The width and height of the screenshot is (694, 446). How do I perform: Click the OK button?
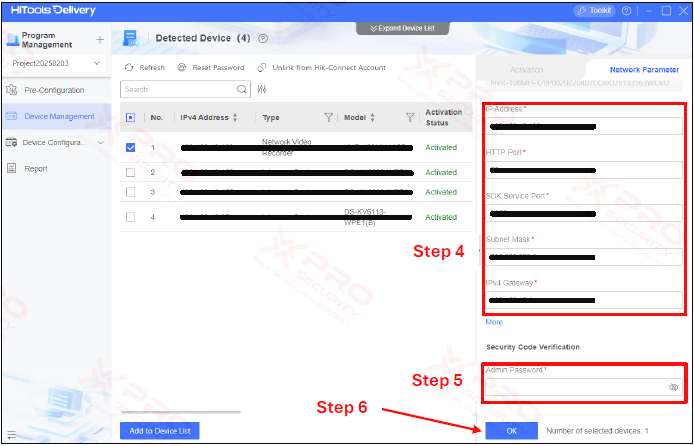(512, 431)
